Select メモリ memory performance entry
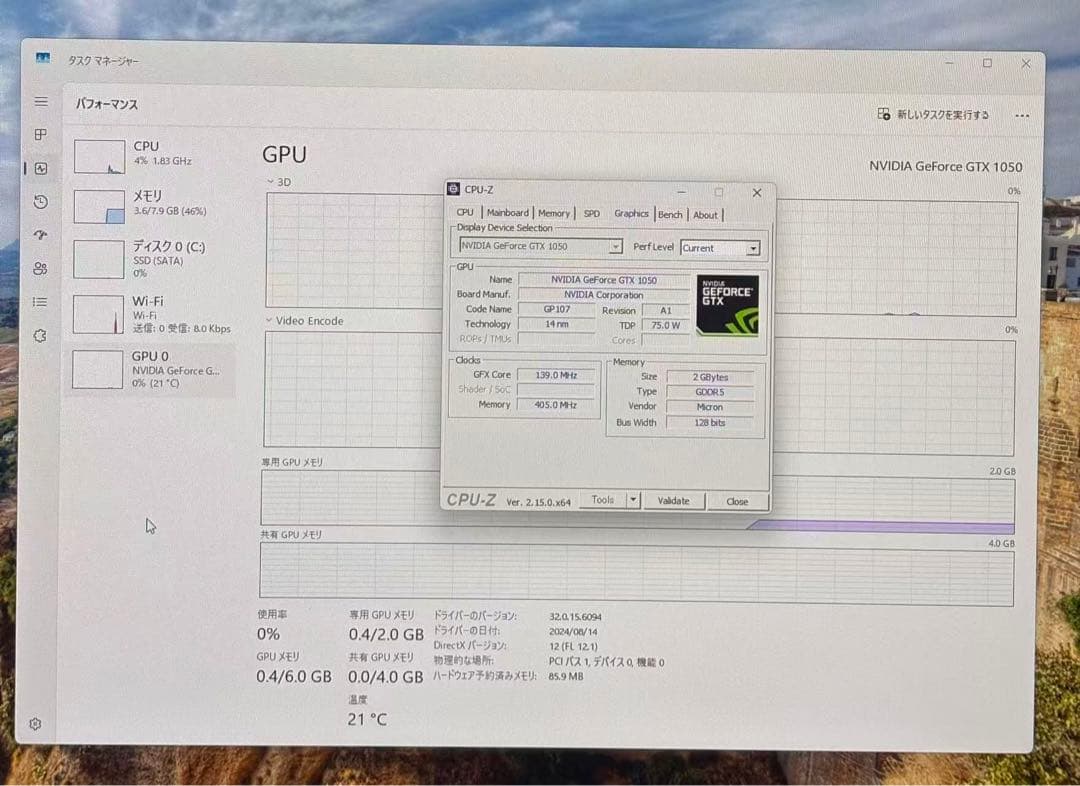Viewport: 1080px width, 786px height. 153,205
